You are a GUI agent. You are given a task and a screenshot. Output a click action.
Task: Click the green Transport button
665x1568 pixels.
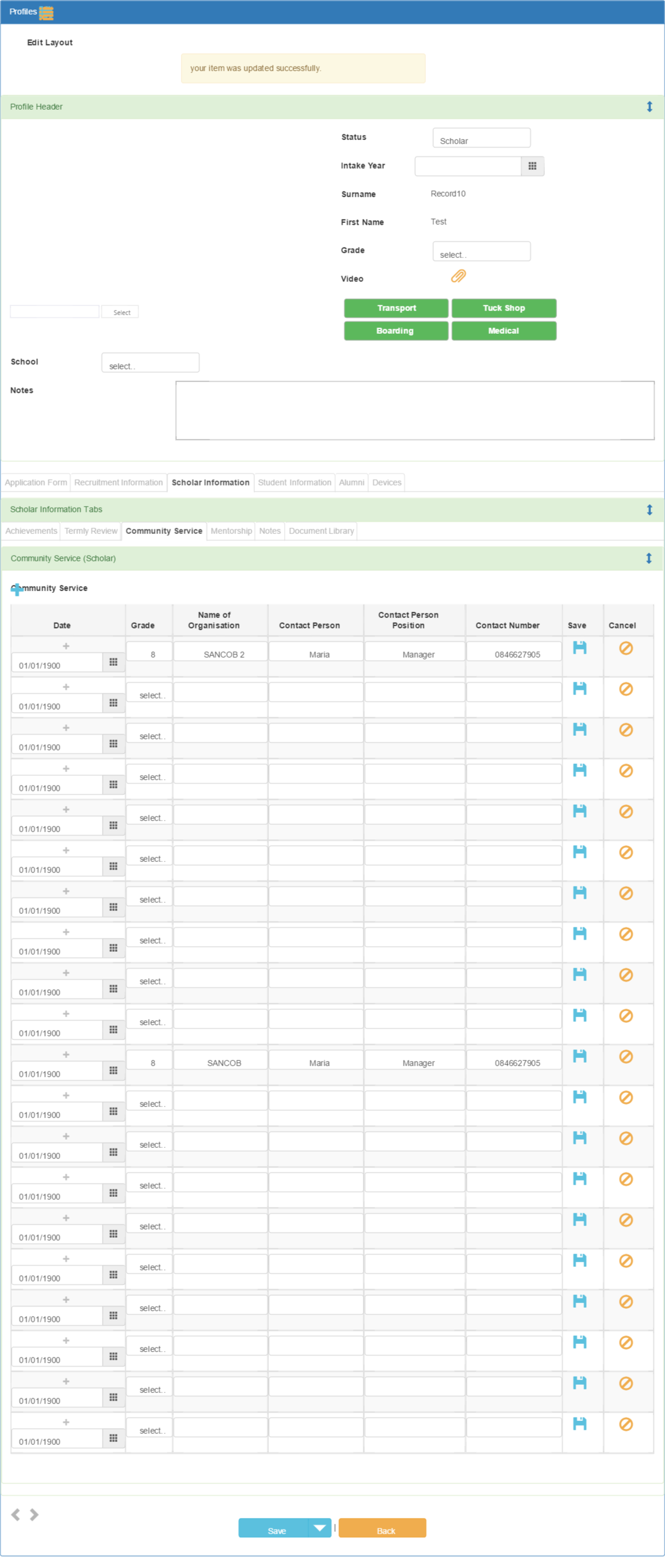[396, 308]
